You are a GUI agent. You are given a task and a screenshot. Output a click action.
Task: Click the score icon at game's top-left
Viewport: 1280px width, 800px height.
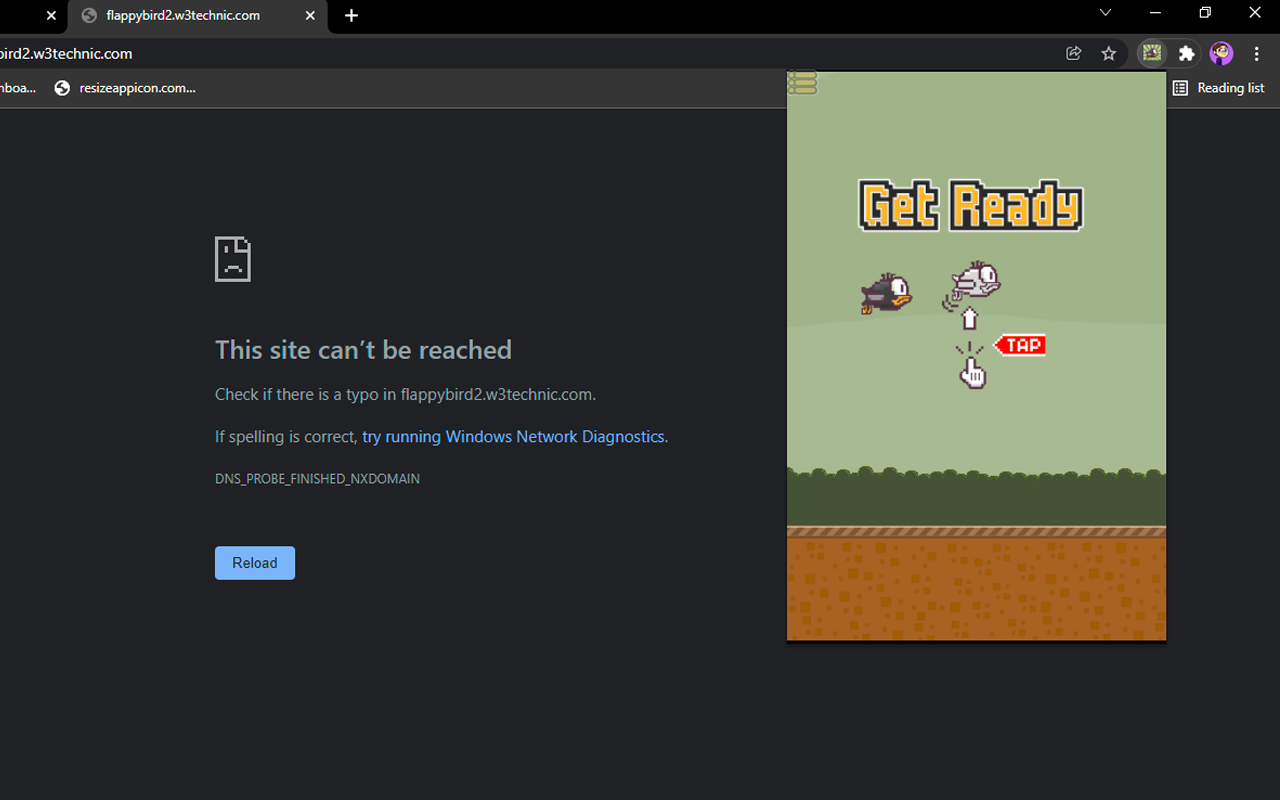[802, 83]
